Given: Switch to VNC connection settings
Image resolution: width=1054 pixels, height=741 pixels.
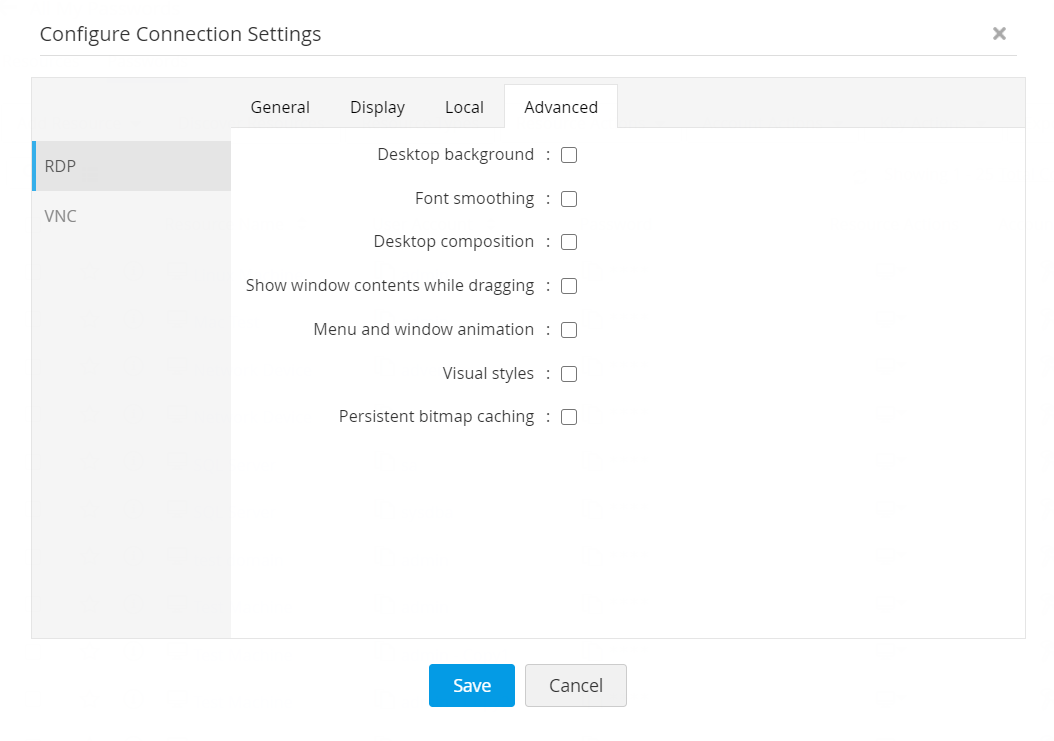Looking at the screenshot, I should coord(131,216).
